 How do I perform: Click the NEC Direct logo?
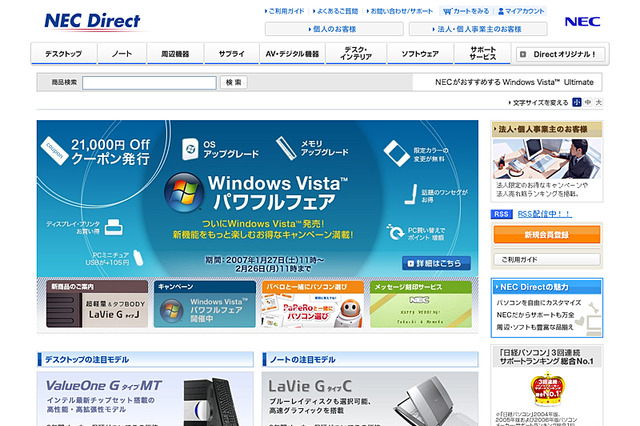tap(92, 21)
